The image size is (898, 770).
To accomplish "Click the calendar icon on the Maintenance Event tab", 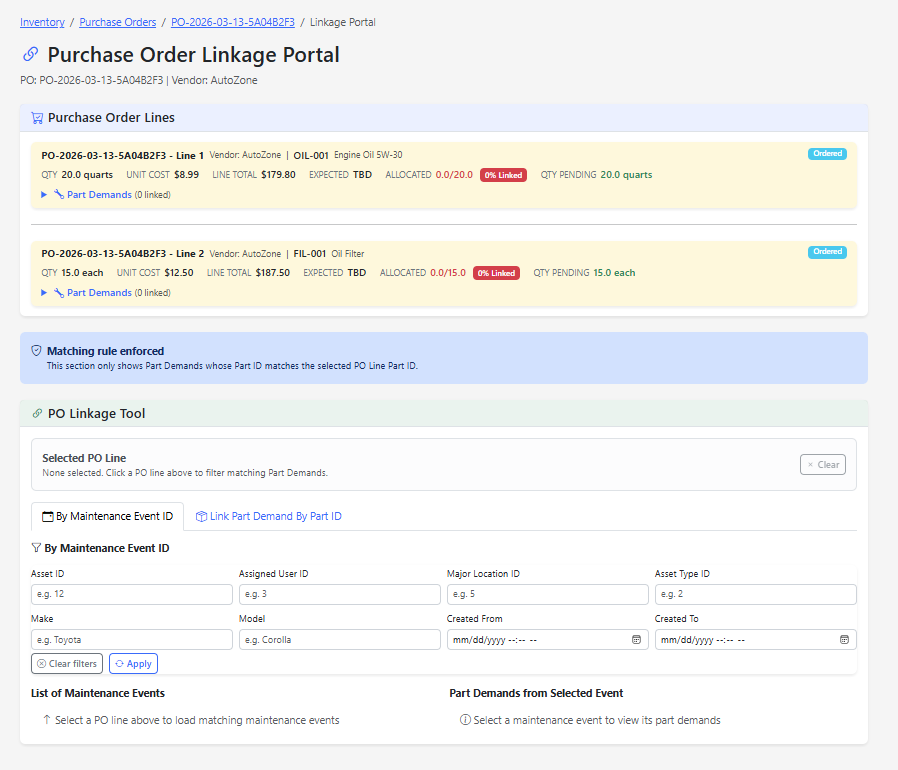I will point(48,517).
